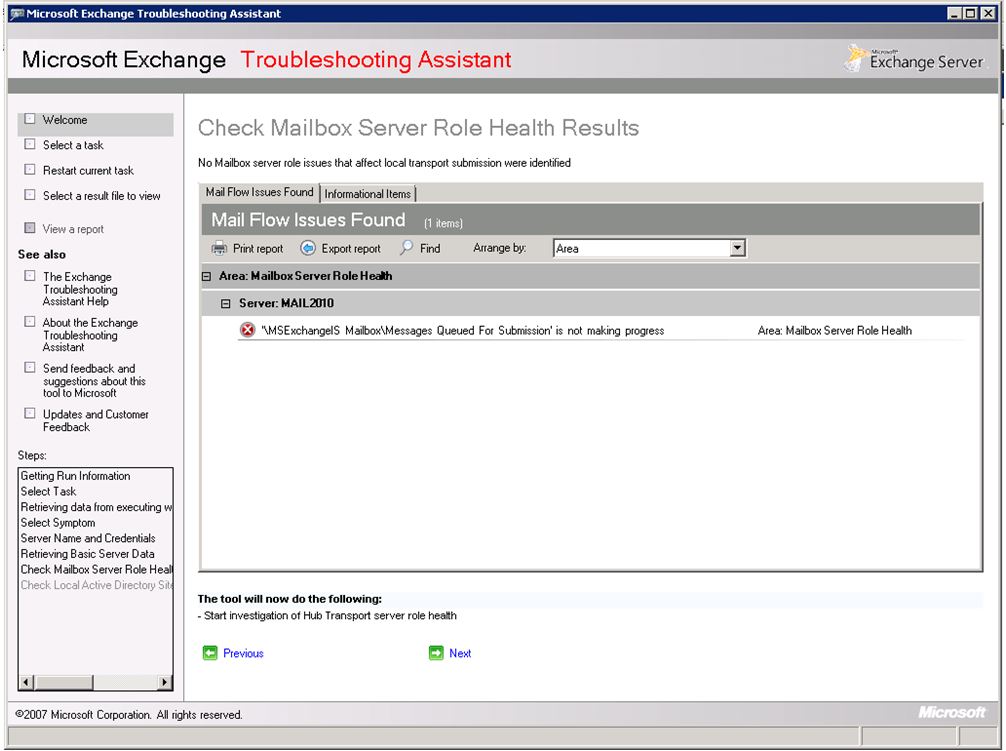Click the Exchange Server logo
This screenshot has width=1006, height=751.
pos(914,58)
